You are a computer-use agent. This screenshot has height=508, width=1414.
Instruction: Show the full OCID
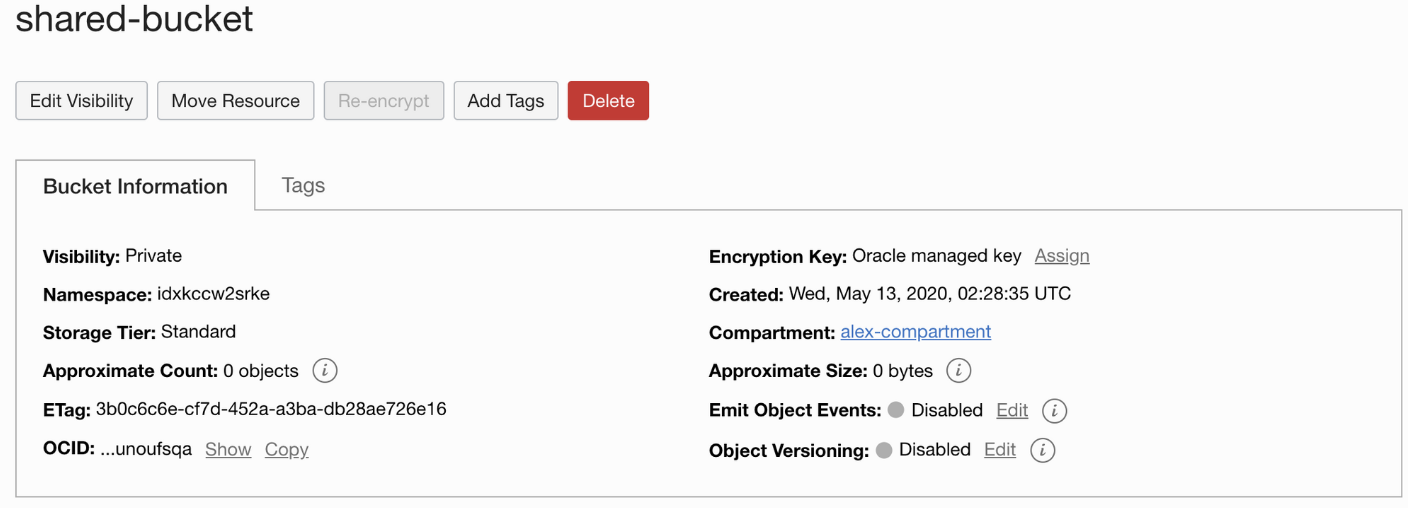pyautogui.click(x=228, y=450)
